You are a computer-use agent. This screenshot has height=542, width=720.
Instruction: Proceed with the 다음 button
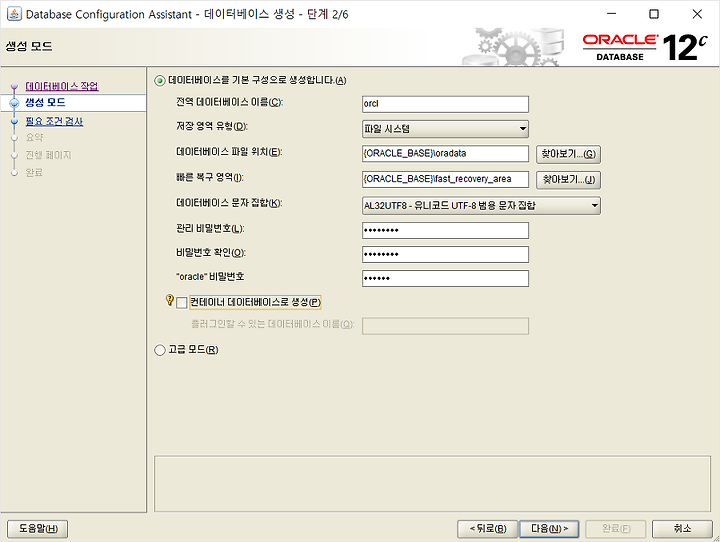[x=549, y=529]
